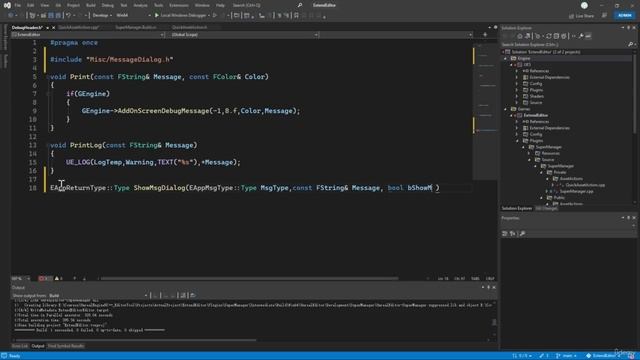Open ExtendEditor project scope dropdown
This screenshot has width=640, height=360.
coord(88,35)
